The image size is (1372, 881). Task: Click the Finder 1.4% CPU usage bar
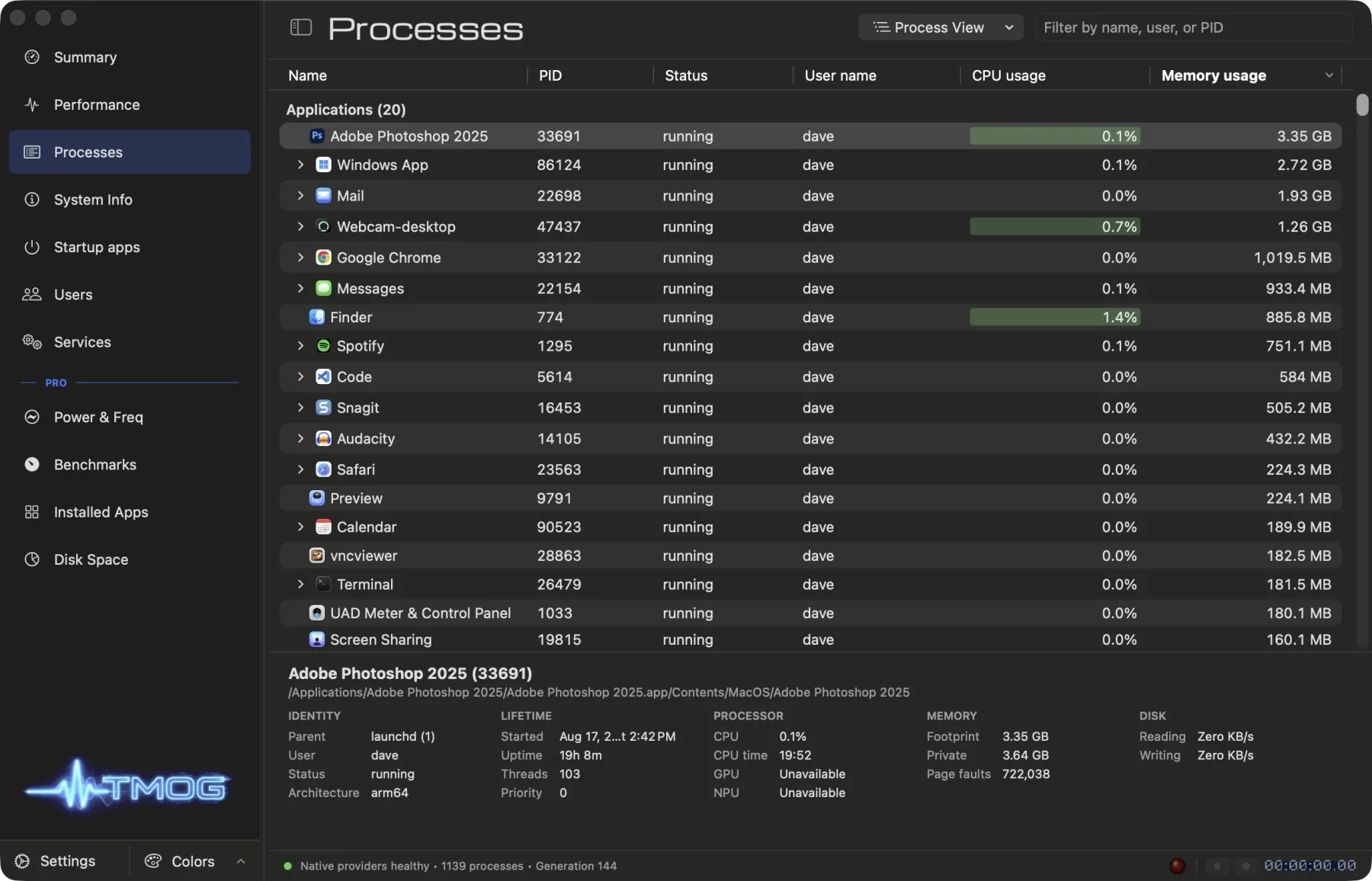click(1055, 317)
